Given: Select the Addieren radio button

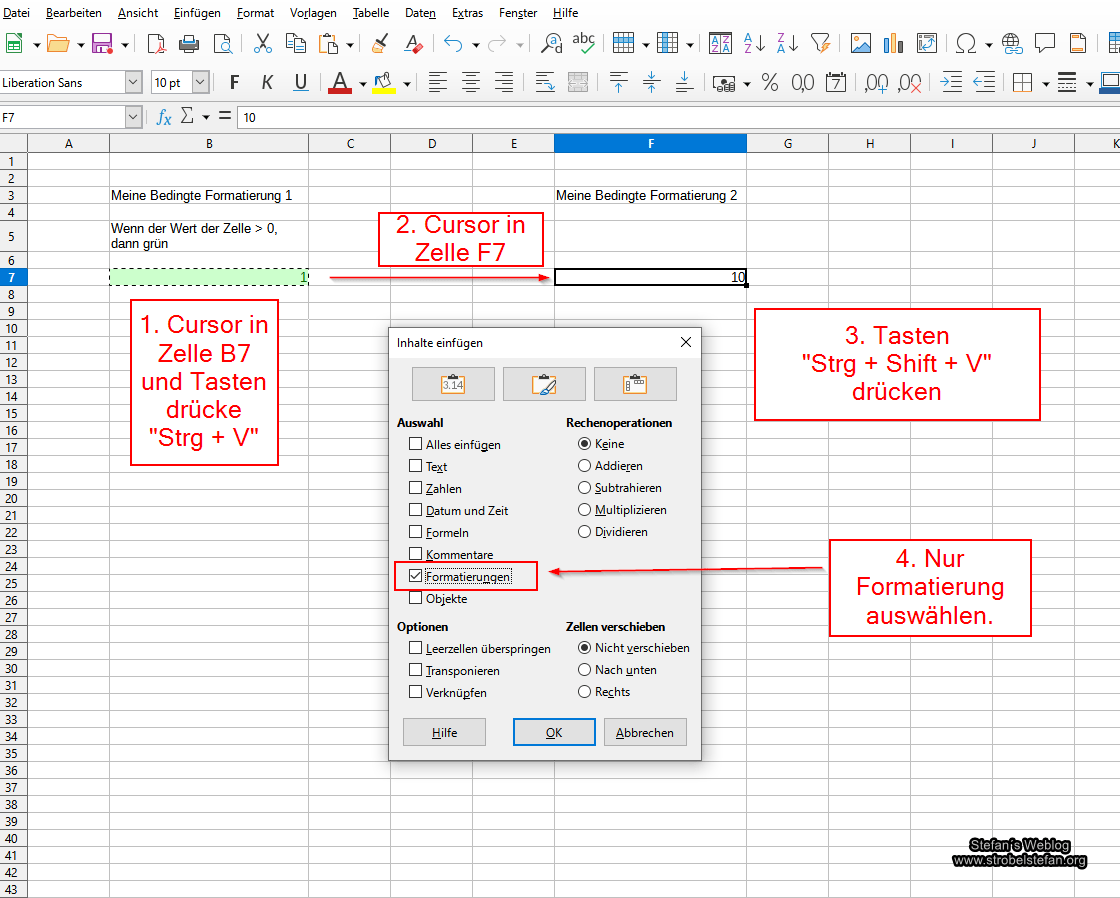Looking at the screenshot, I should tap(586, 466).
